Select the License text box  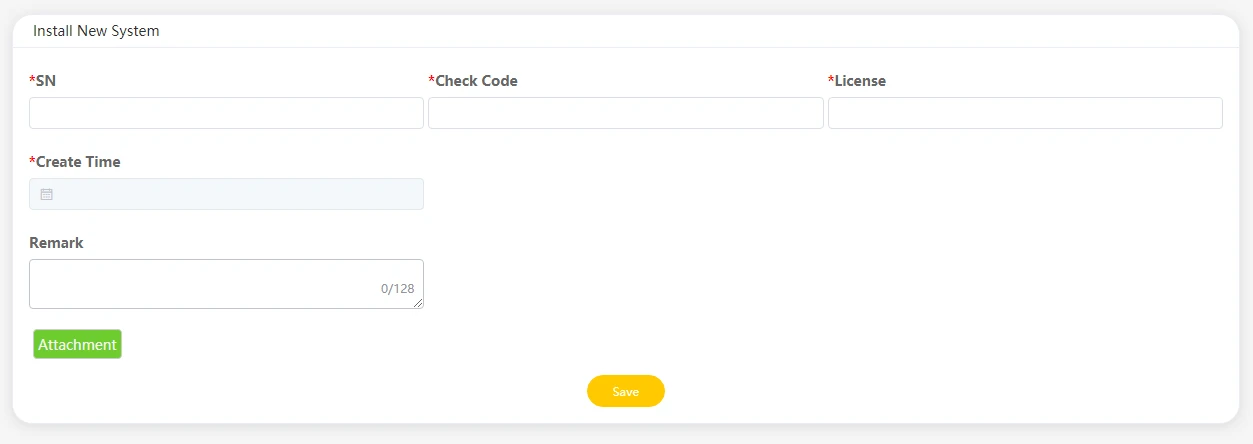(1025, 113)
